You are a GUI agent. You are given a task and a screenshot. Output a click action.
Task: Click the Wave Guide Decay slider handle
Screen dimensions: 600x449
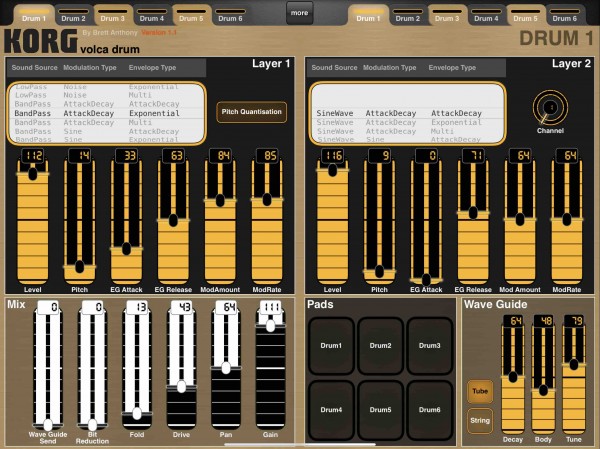[513, 377]
